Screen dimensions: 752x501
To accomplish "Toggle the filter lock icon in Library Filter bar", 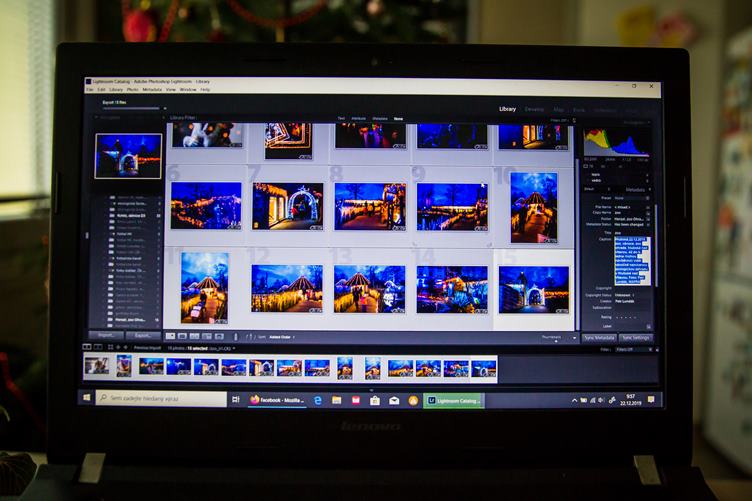I will click(574, 120).
